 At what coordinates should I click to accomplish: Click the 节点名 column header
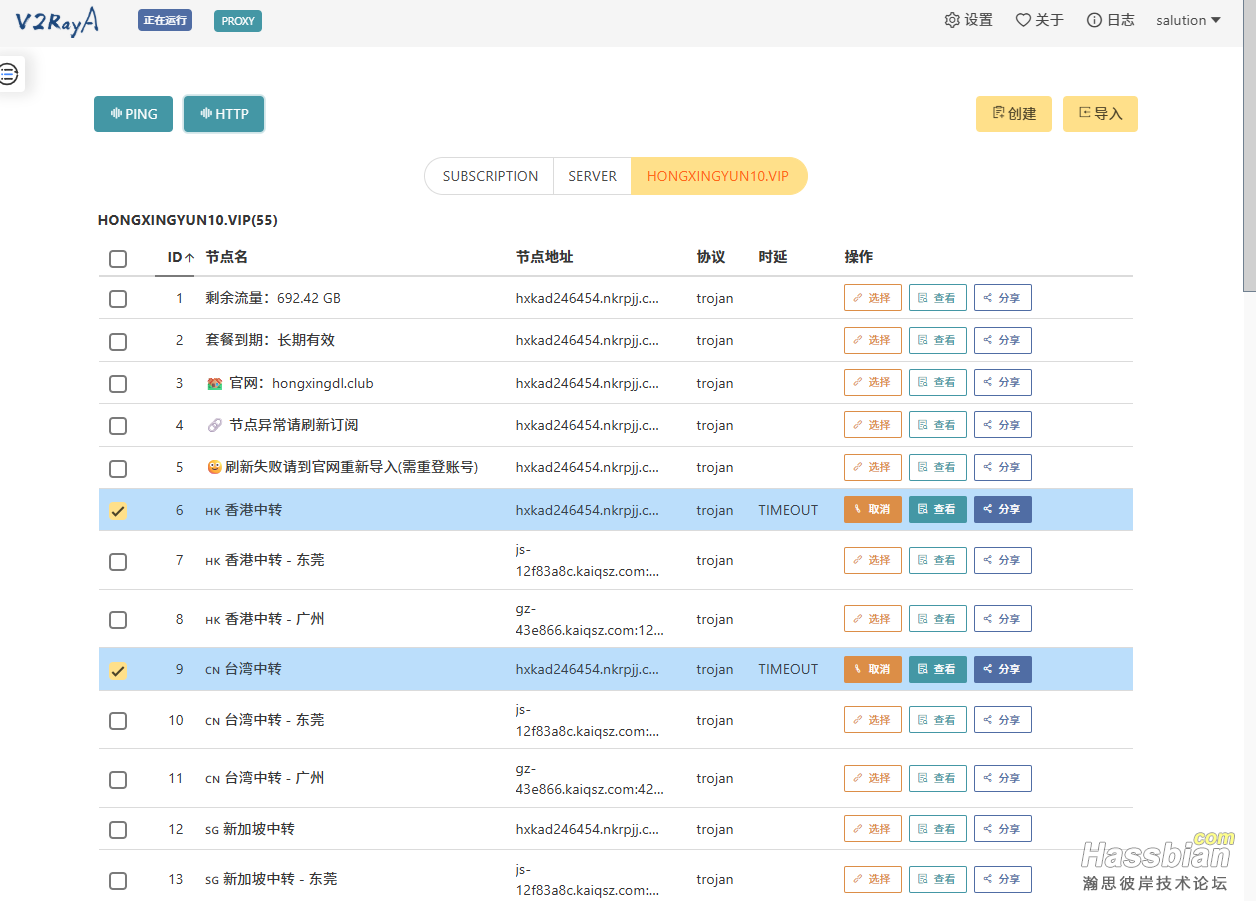pos(227,257)
